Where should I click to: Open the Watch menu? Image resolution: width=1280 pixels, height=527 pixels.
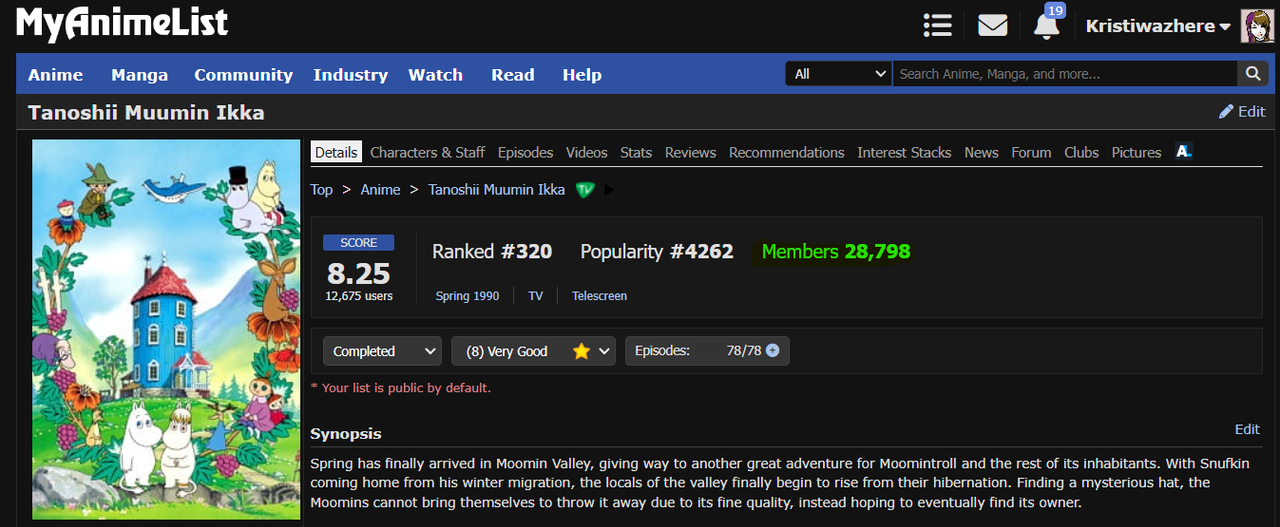(435, 75)
